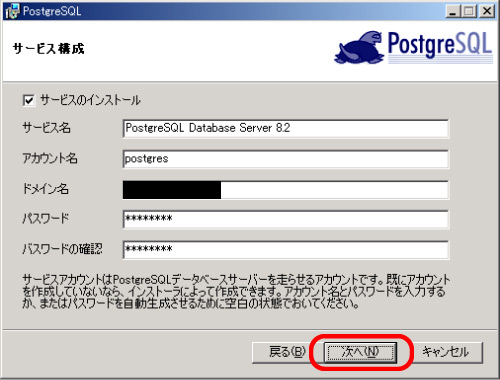Click the サービス名 label
This screenshot has height=380, width=500.
point(46,128)
